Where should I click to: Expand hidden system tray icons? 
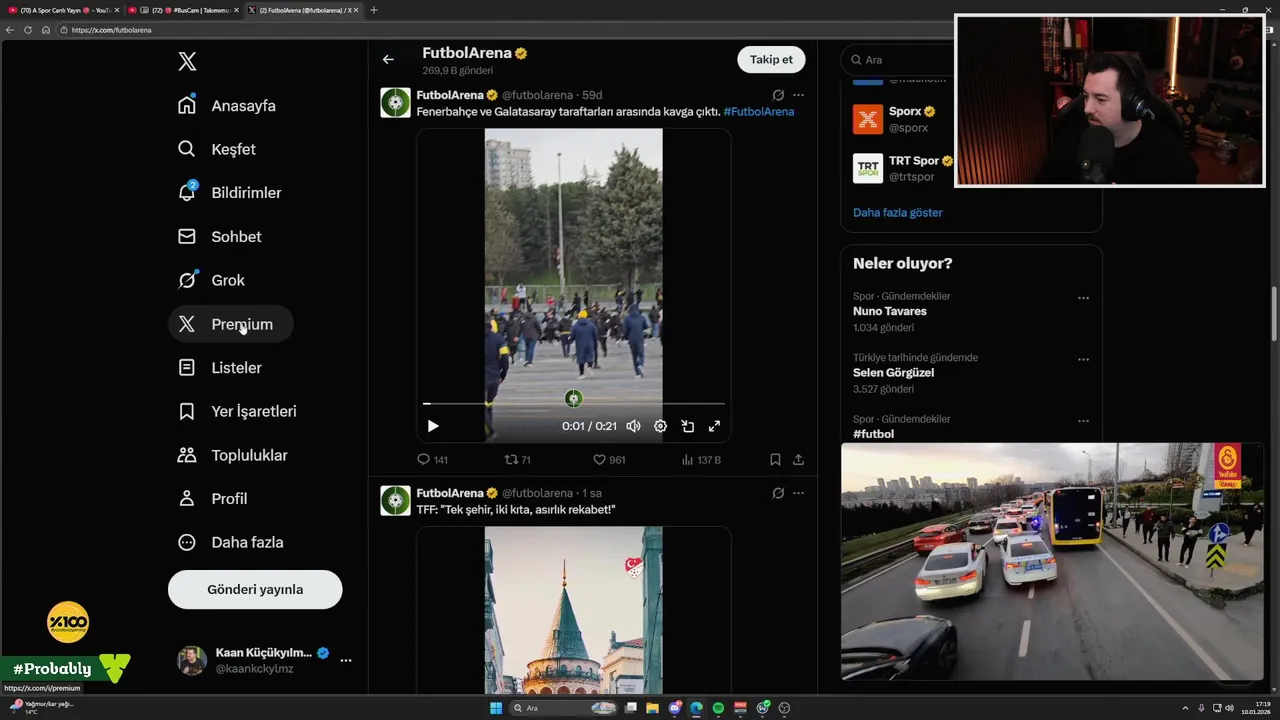point(1187,708)
